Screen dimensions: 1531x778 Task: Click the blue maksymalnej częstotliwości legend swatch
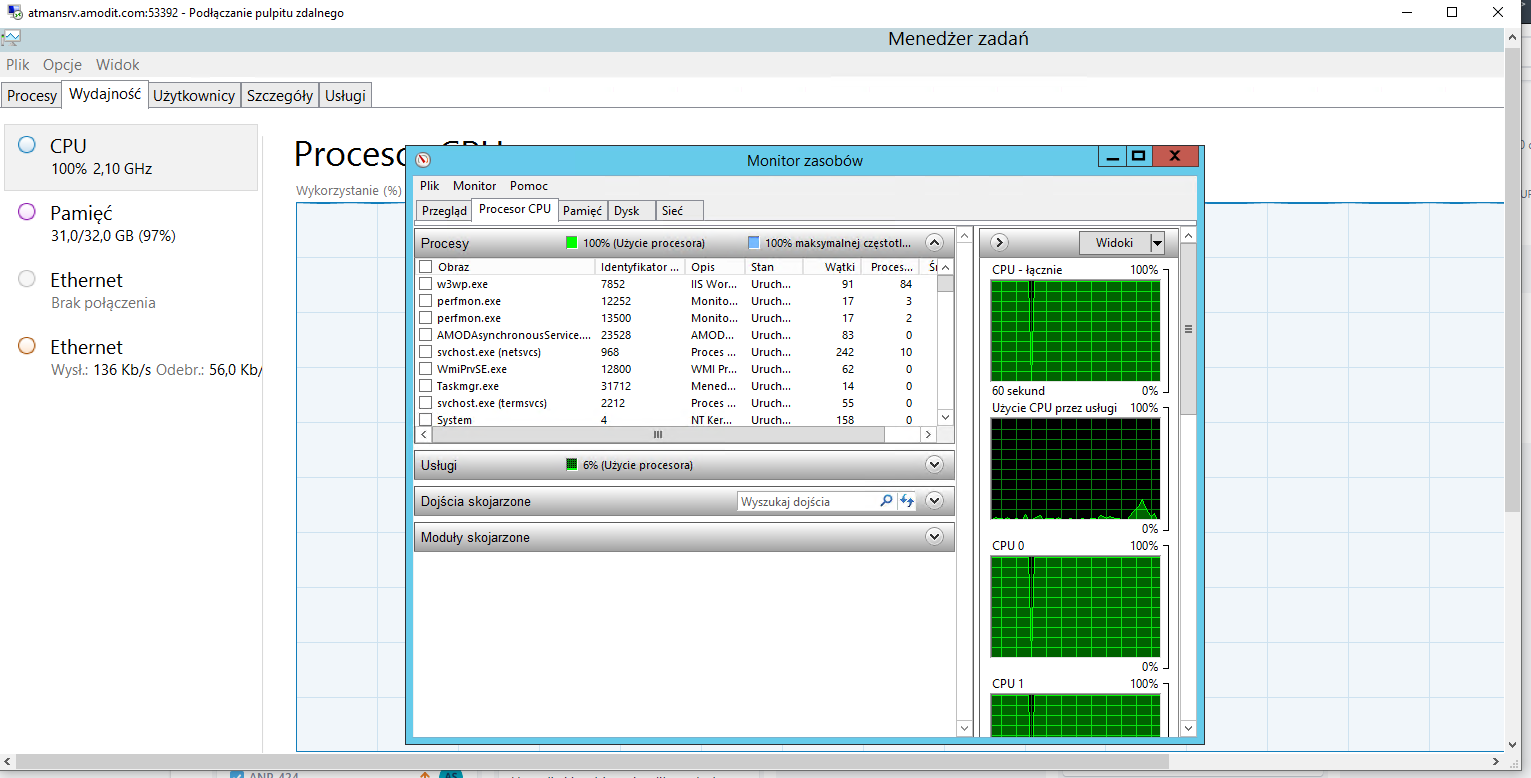754,242
